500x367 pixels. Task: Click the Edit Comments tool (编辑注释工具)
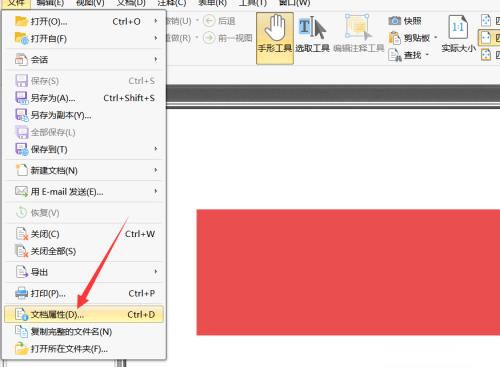(x=358, y=34)
